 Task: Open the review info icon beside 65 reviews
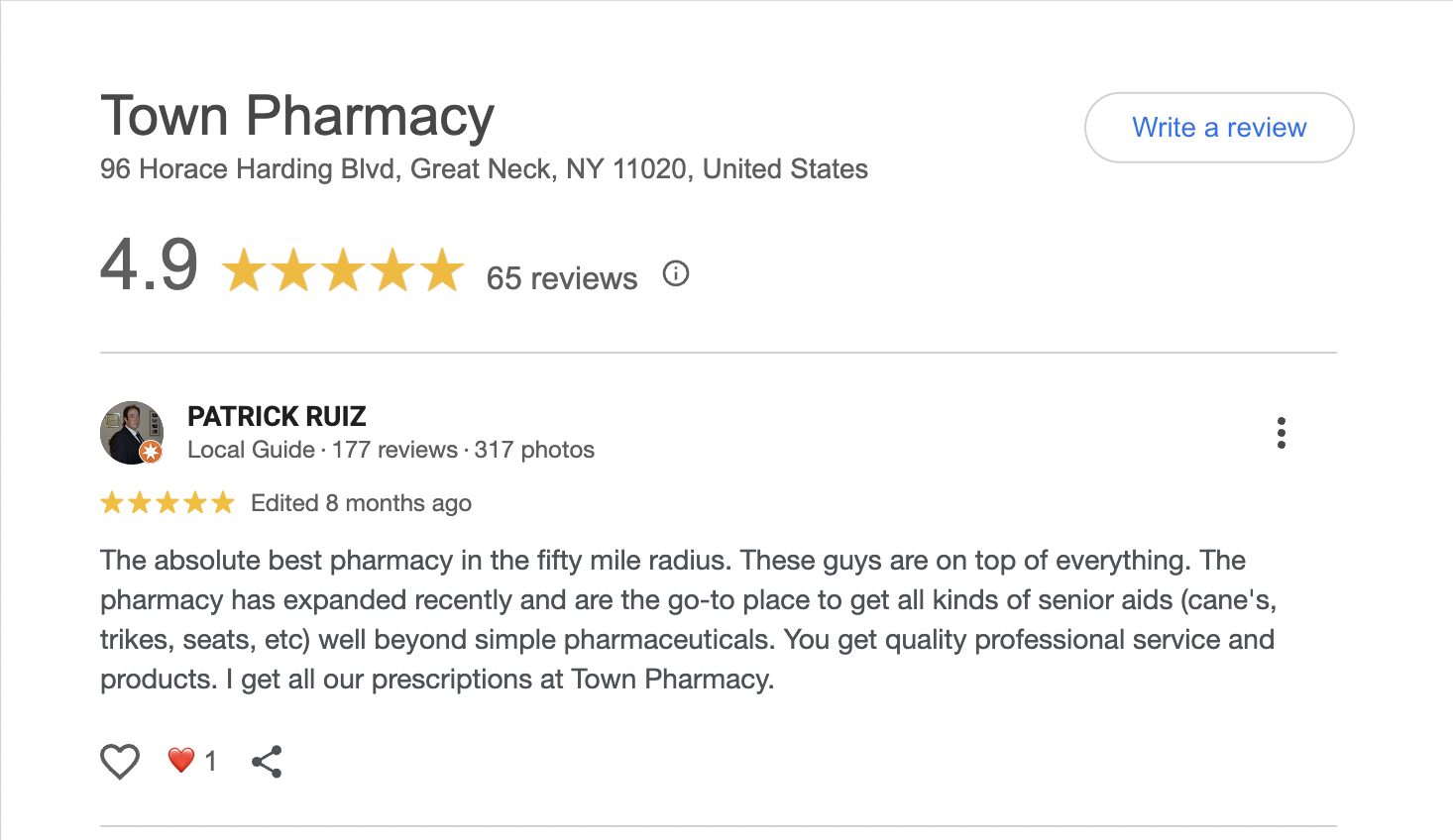676,273
